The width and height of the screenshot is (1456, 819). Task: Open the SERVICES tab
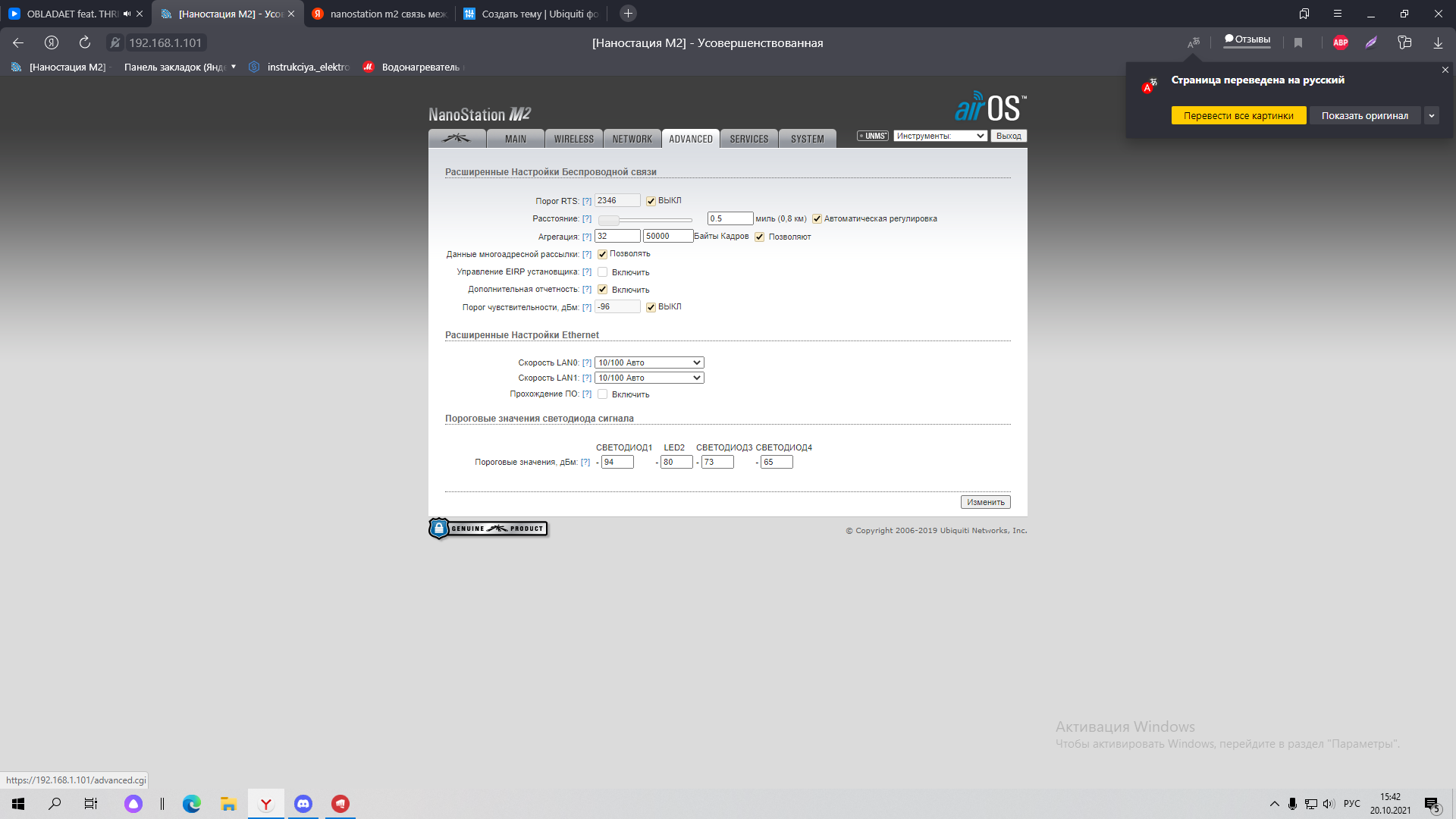pyautogui.click(x=749, y=139)
